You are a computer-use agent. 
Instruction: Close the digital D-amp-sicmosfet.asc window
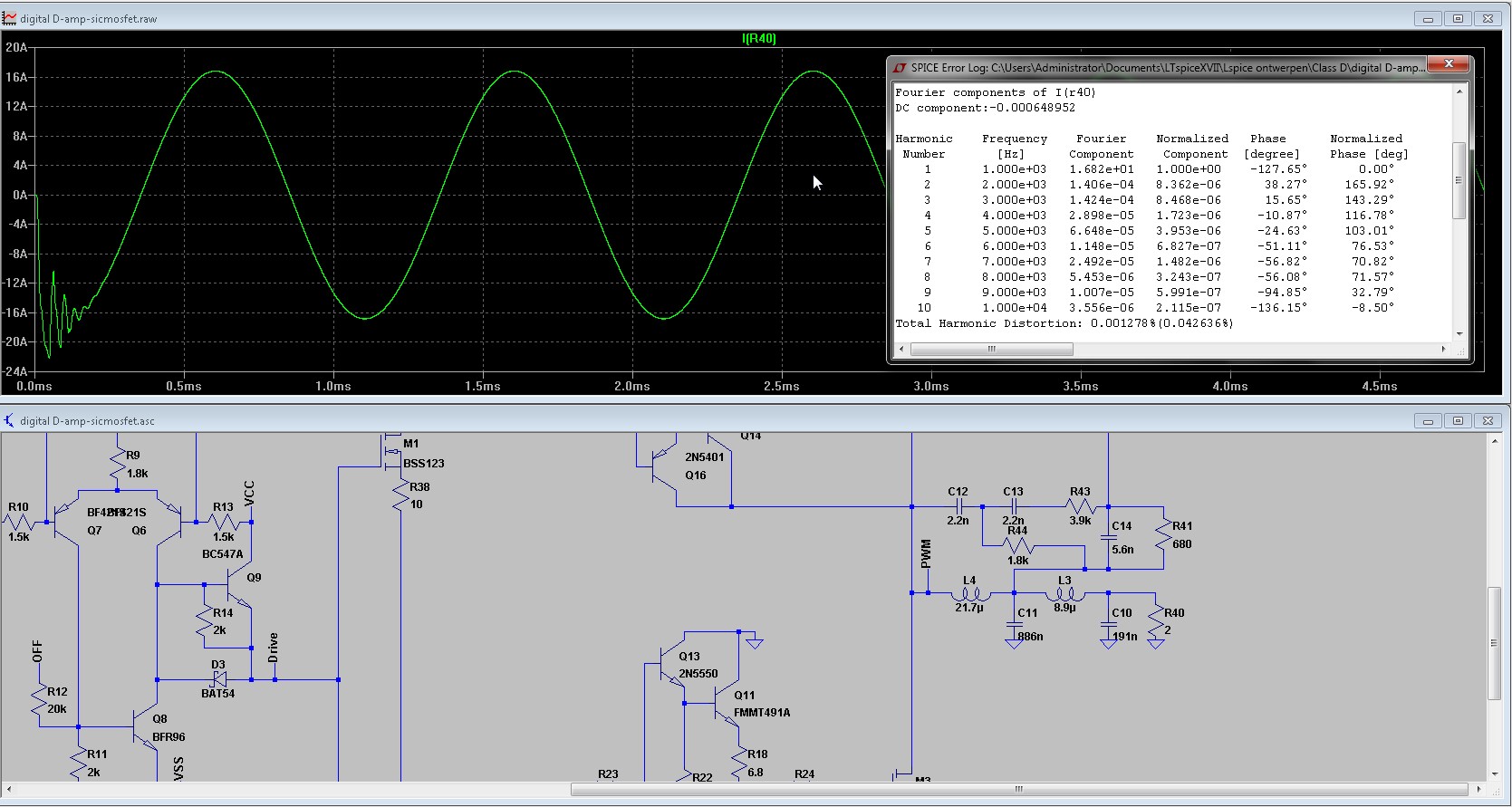tap(1488, 420)
